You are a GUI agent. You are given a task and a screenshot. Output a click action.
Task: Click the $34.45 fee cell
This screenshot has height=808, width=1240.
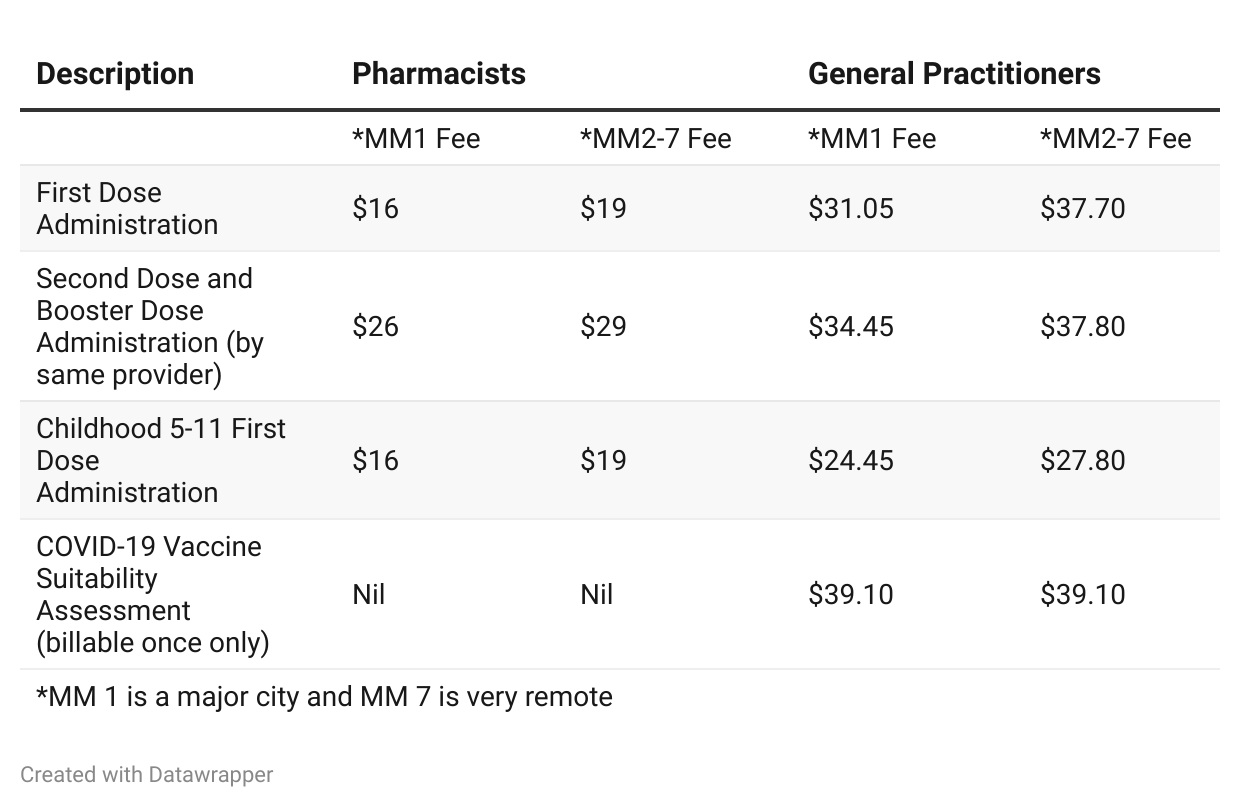coord(851,326)
